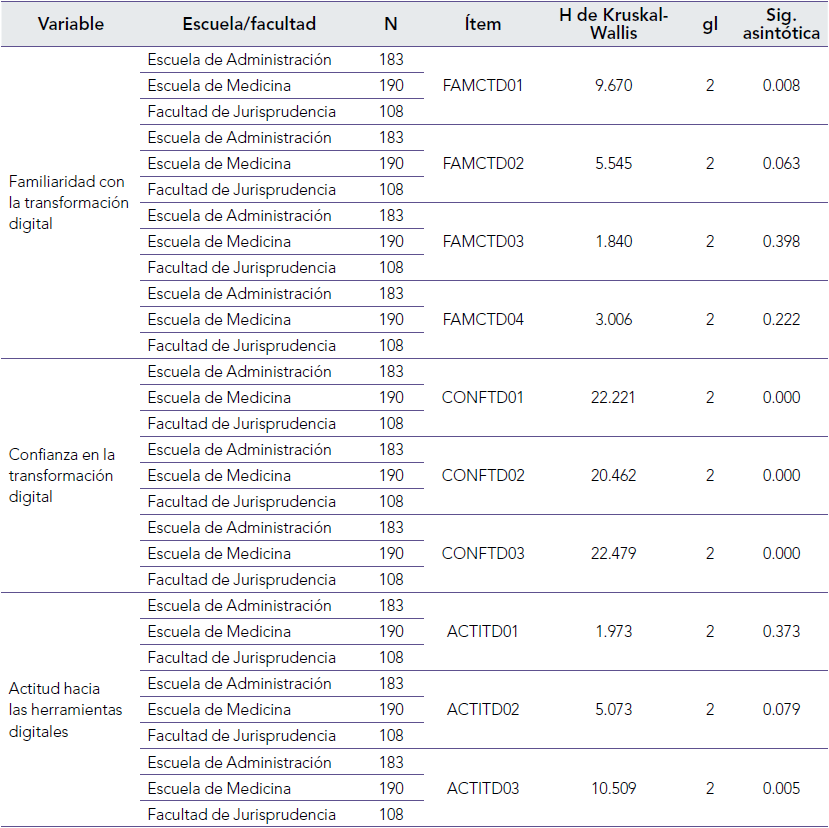829x828 pixels.
Task: Select the FAMCTD03 item cell
Action: point(482,242)
